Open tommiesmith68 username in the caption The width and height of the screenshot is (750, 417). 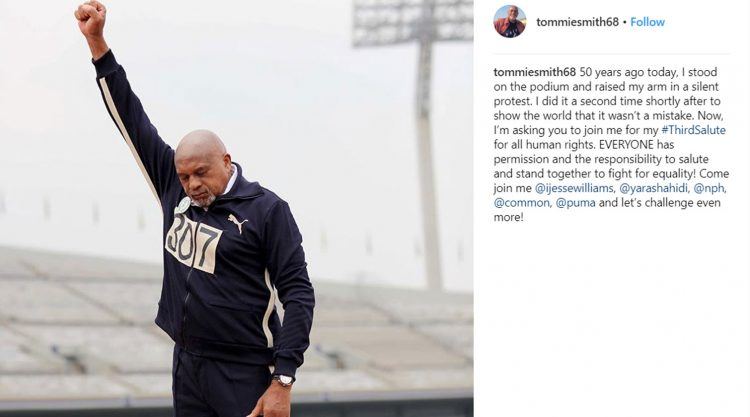click(x=535, y=72)
